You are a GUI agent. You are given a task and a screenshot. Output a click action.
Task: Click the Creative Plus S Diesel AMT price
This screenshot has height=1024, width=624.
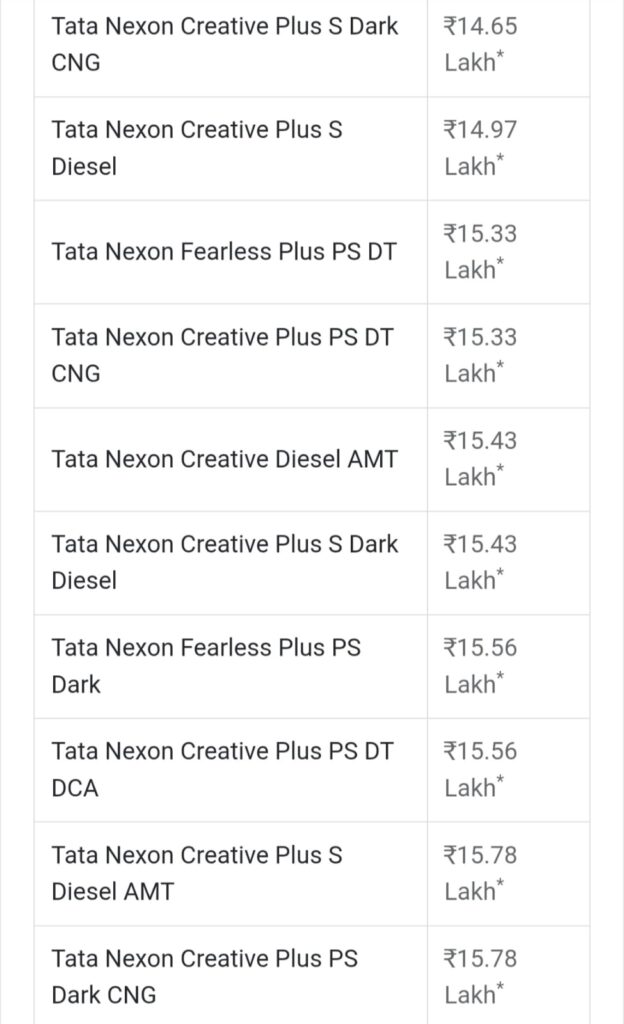tap(481, 873)
